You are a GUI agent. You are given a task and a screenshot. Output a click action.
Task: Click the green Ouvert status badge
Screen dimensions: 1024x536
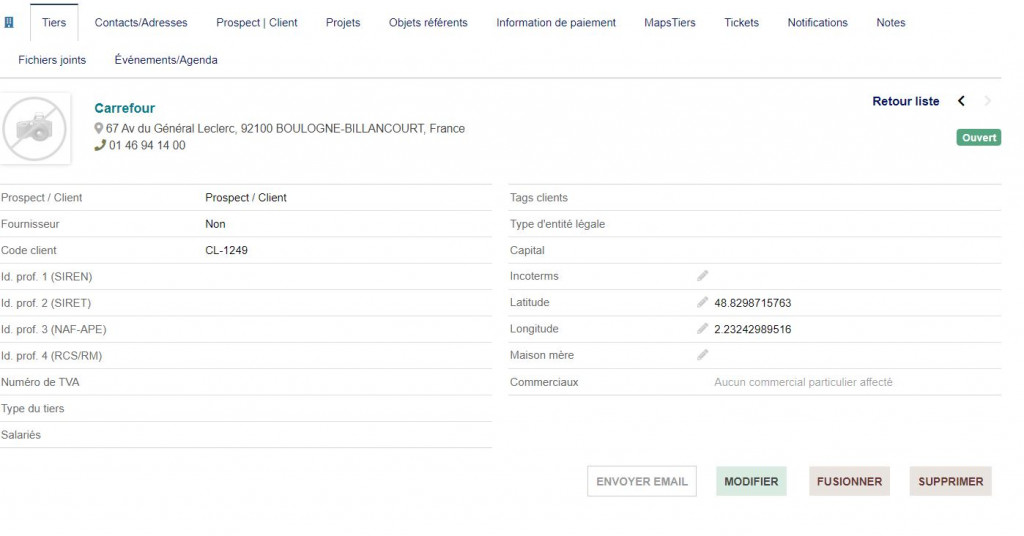[979, 137]
